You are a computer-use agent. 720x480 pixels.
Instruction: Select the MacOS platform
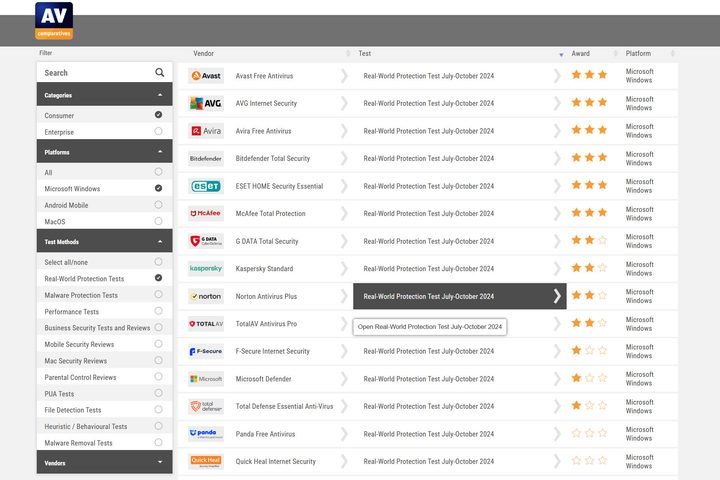click(158, 221)
